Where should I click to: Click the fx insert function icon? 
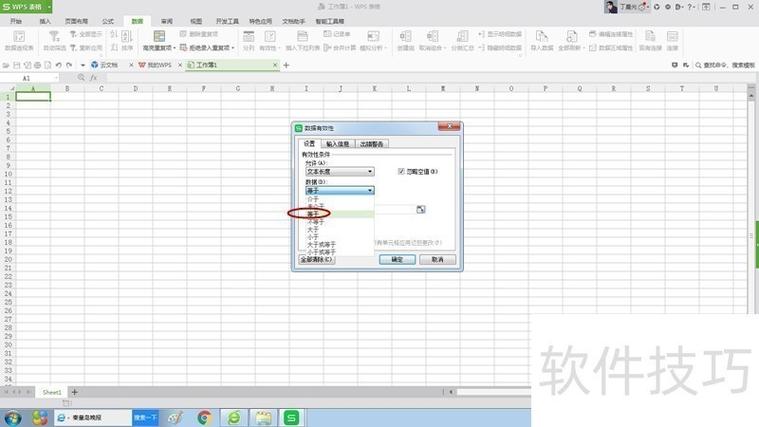tap(93, 77)
